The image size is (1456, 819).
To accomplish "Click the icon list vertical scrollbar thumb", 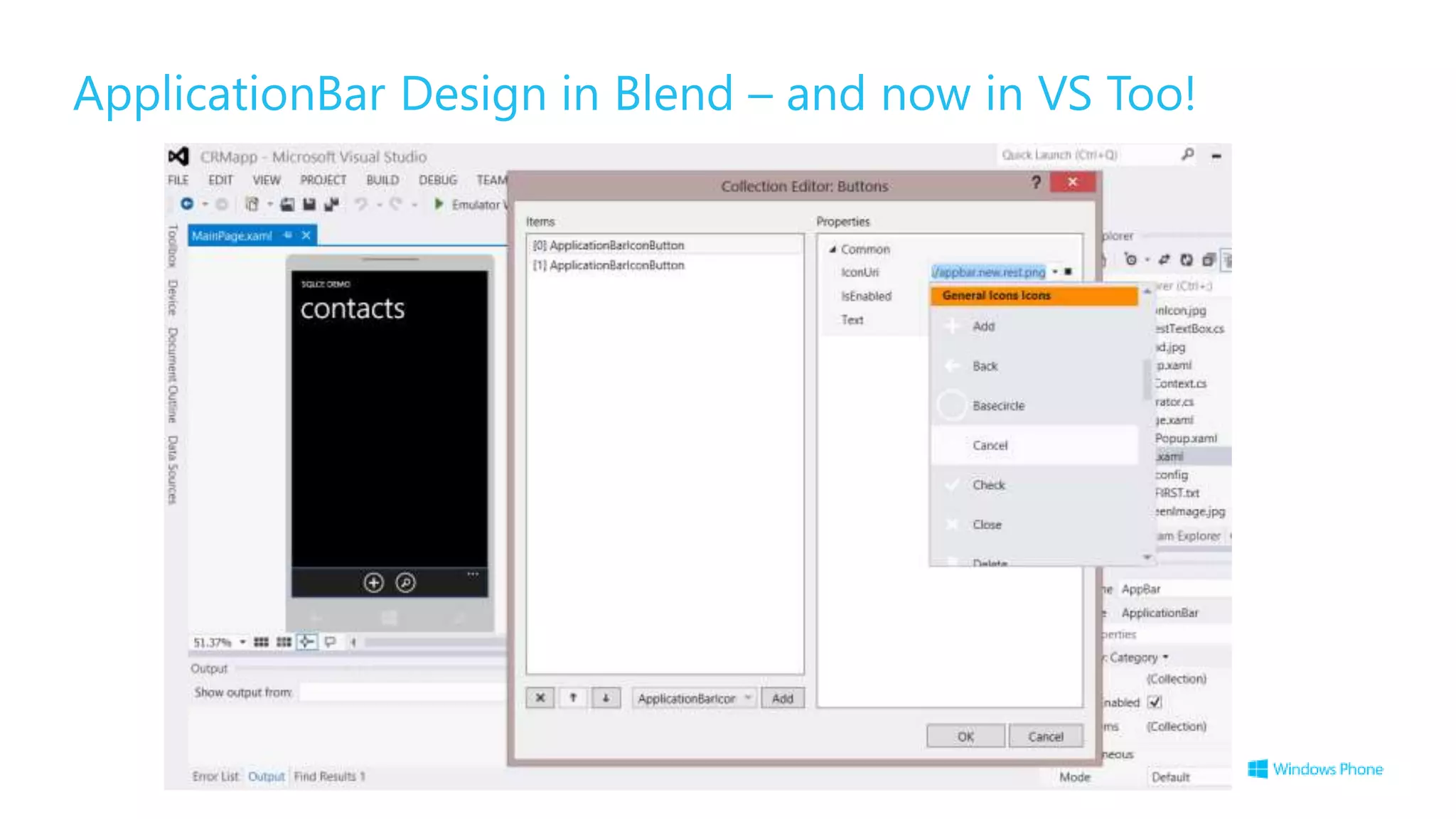I will click(1146, 380).
